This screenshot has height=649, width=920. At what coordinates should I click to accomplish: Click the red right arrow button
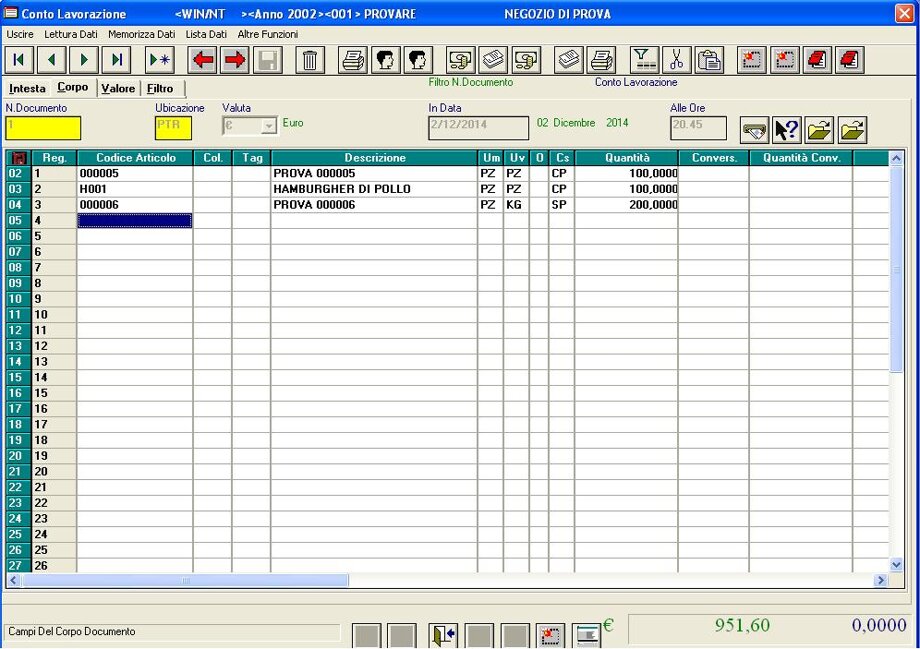(235, 60)
